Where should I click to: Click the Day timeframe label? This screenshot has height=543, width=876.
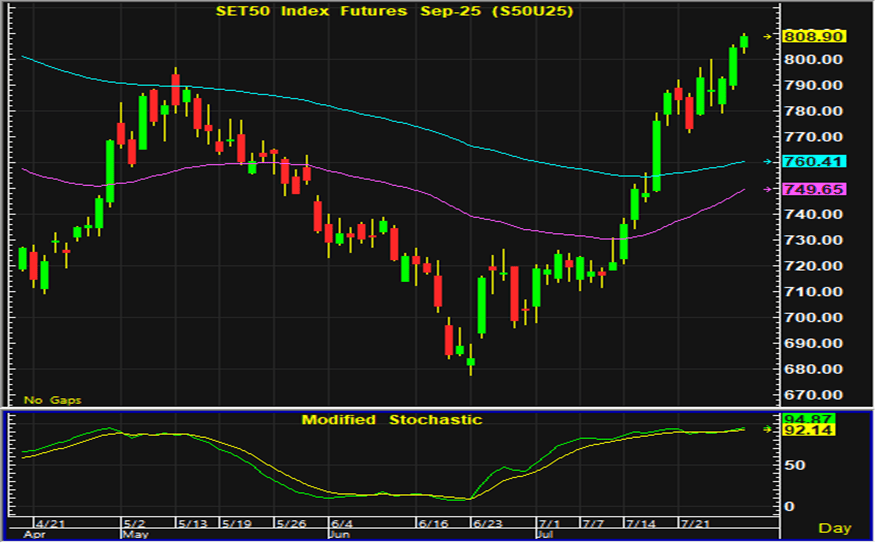(x=835, y=527)
